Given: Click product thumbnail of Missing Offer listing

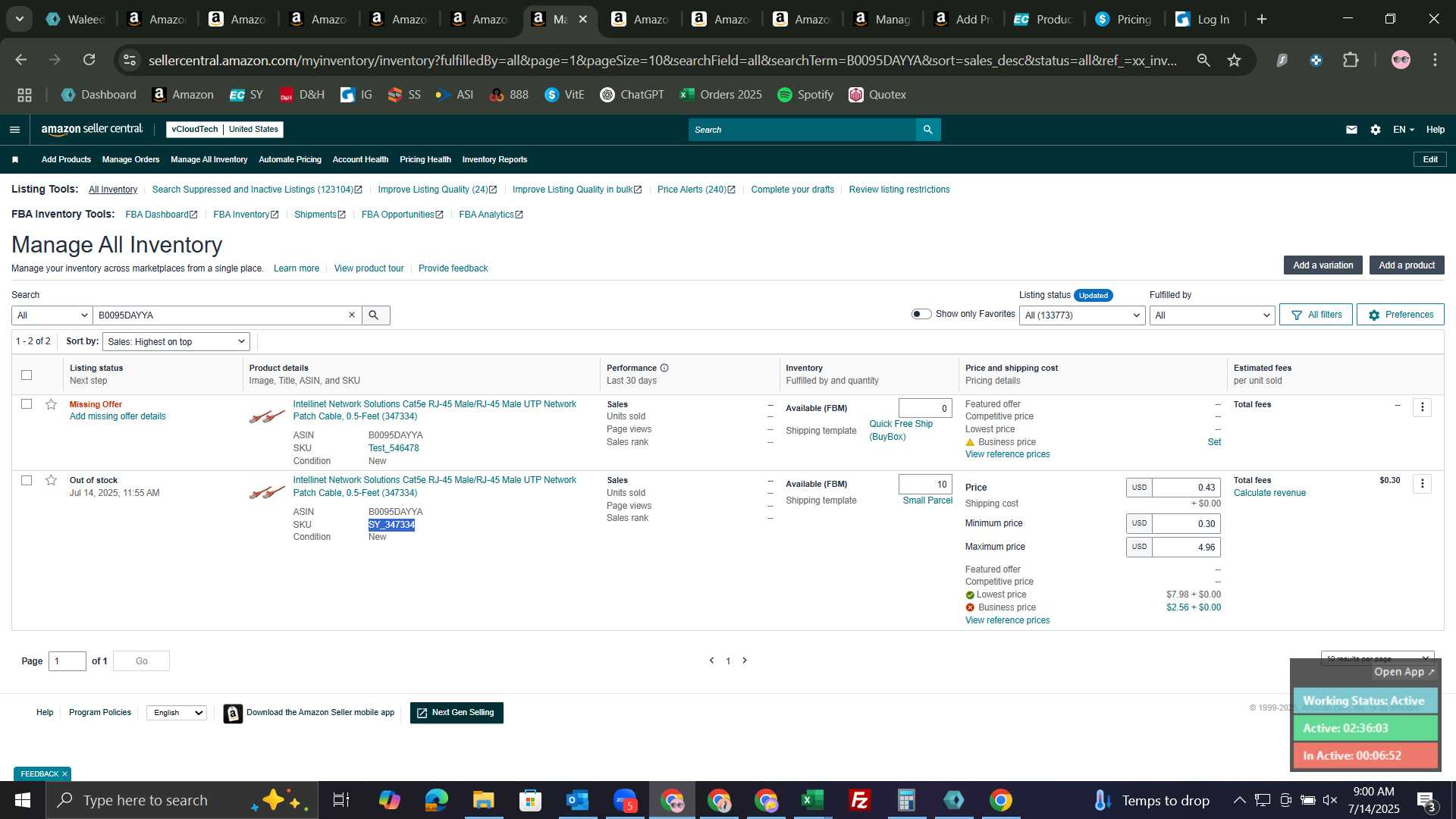Looking at the screenshot, I should click(x=267, y=416).
